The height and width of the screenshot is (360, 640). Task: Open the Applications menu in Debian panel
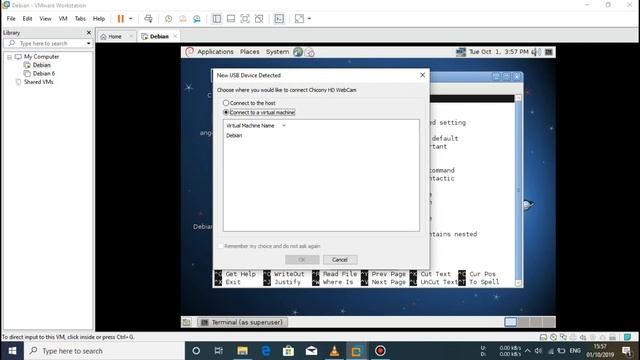coord(216,52)
